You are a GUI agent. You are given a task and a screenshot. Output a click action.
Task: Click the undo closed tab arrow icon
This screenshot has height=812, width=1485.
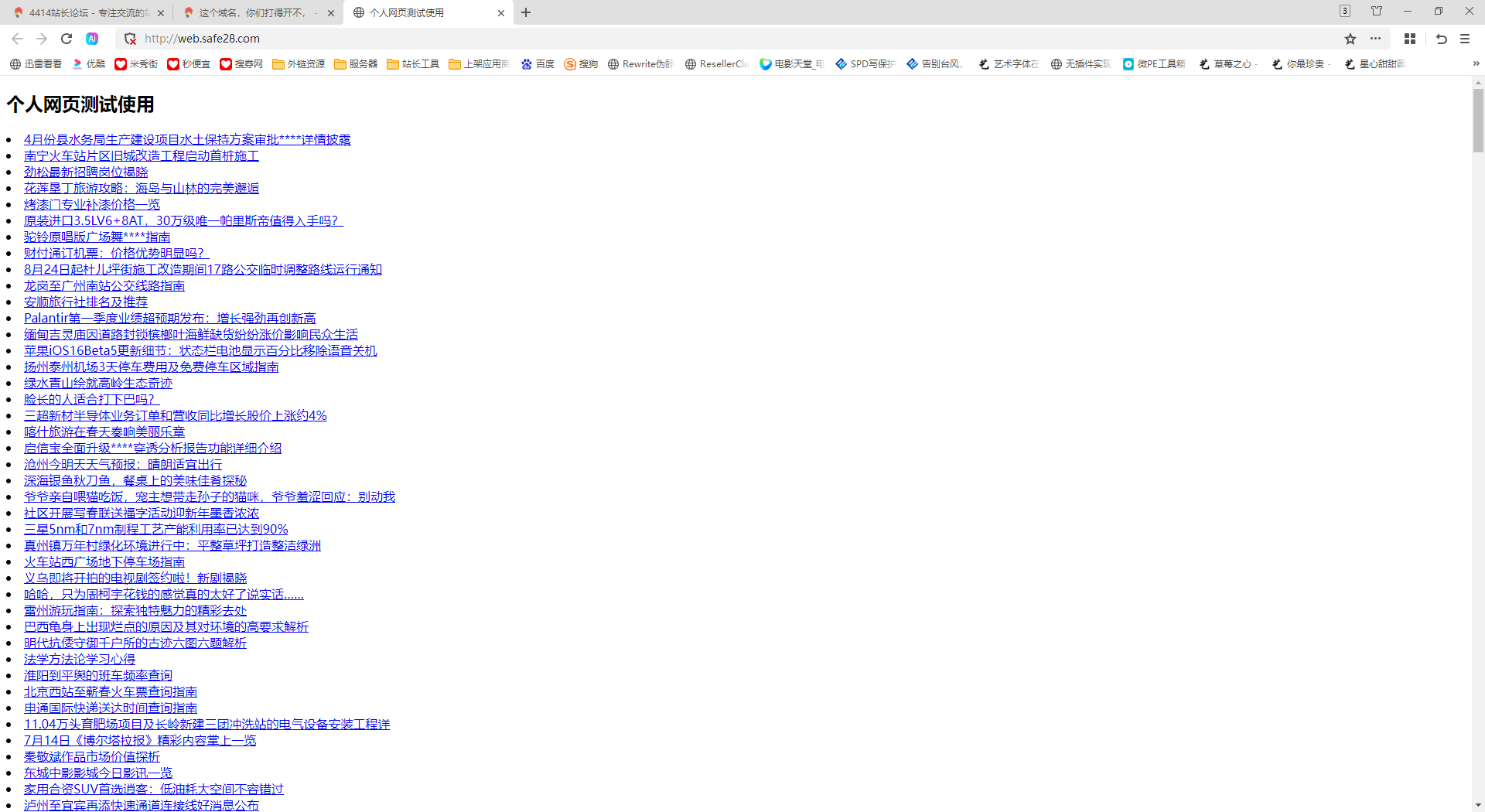click(1441, 39)
